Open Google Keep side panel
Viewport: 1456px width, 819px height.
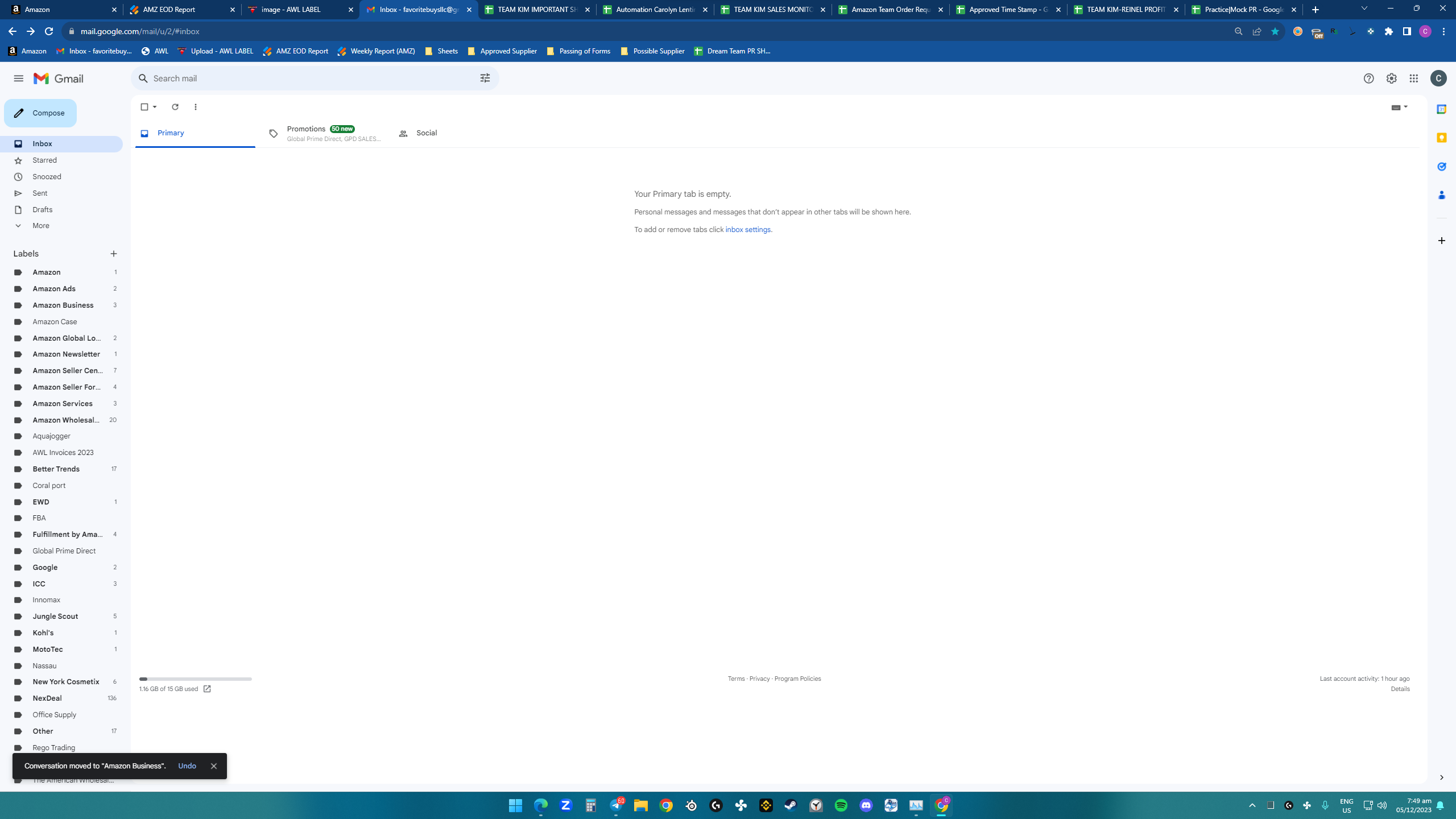pyautogui.click(x=1441, y=138)
